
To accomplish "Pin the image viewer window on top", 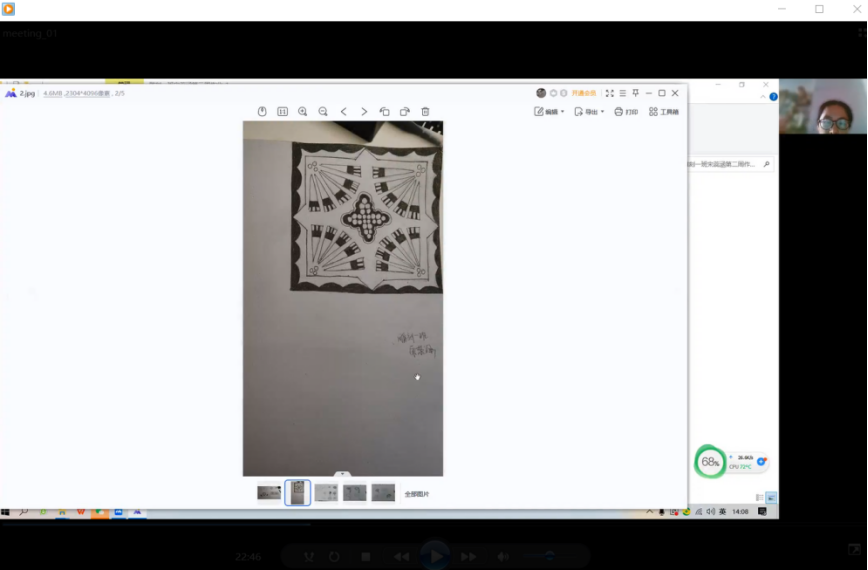I will tap(635, 93).
